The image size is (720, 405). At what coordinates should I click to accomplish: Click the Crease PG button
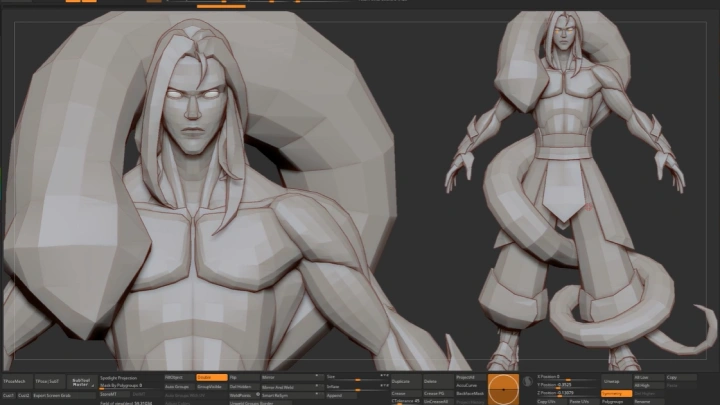click(438, 394)
